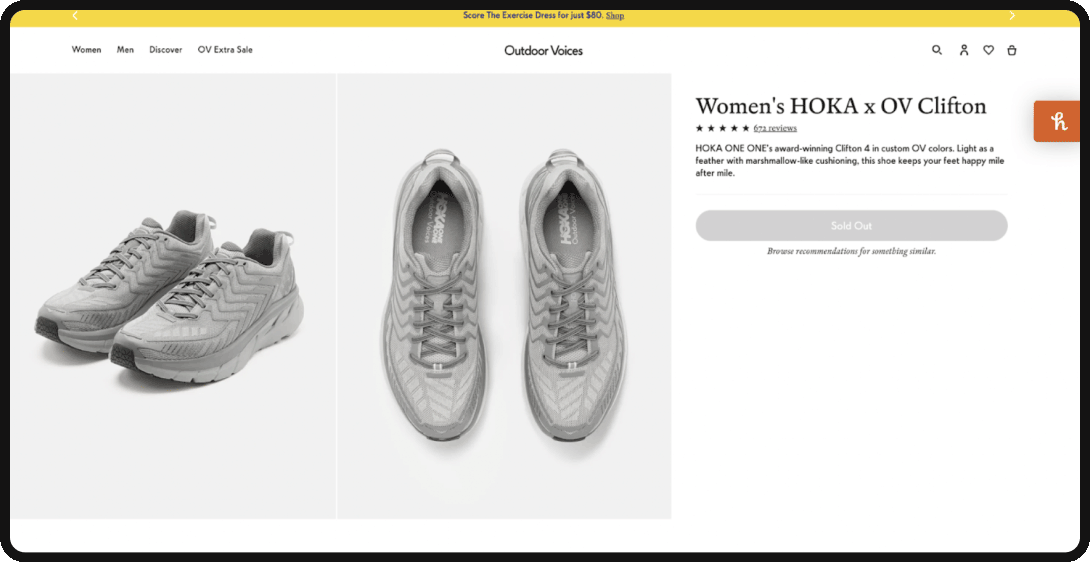
Task: Click the Sold Out button
Action: click(851, 226)
